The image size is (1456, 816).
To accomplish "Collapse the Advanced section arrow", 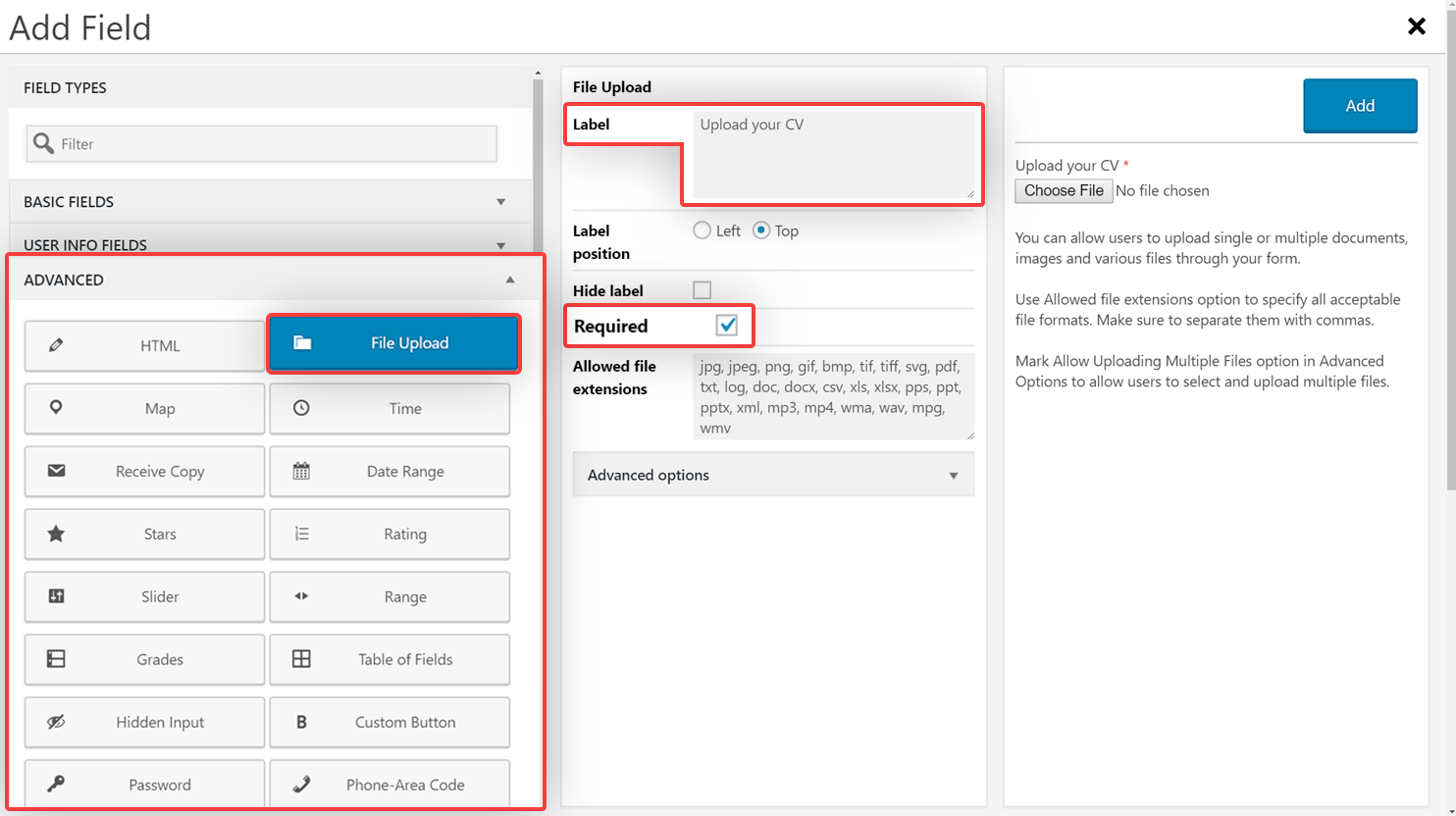I will tap(510, 280).
